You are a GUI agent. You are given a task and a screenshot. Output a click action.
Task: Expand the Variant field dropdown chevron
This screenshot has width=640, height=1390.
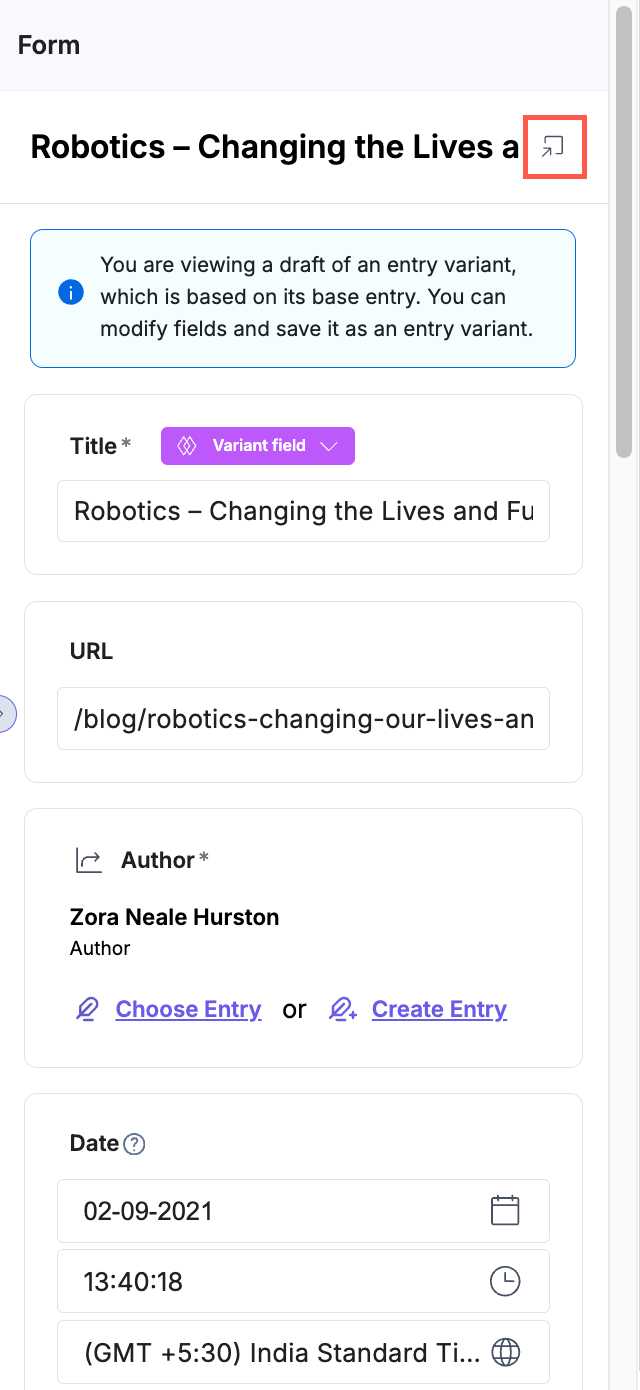tap(330, 446)
